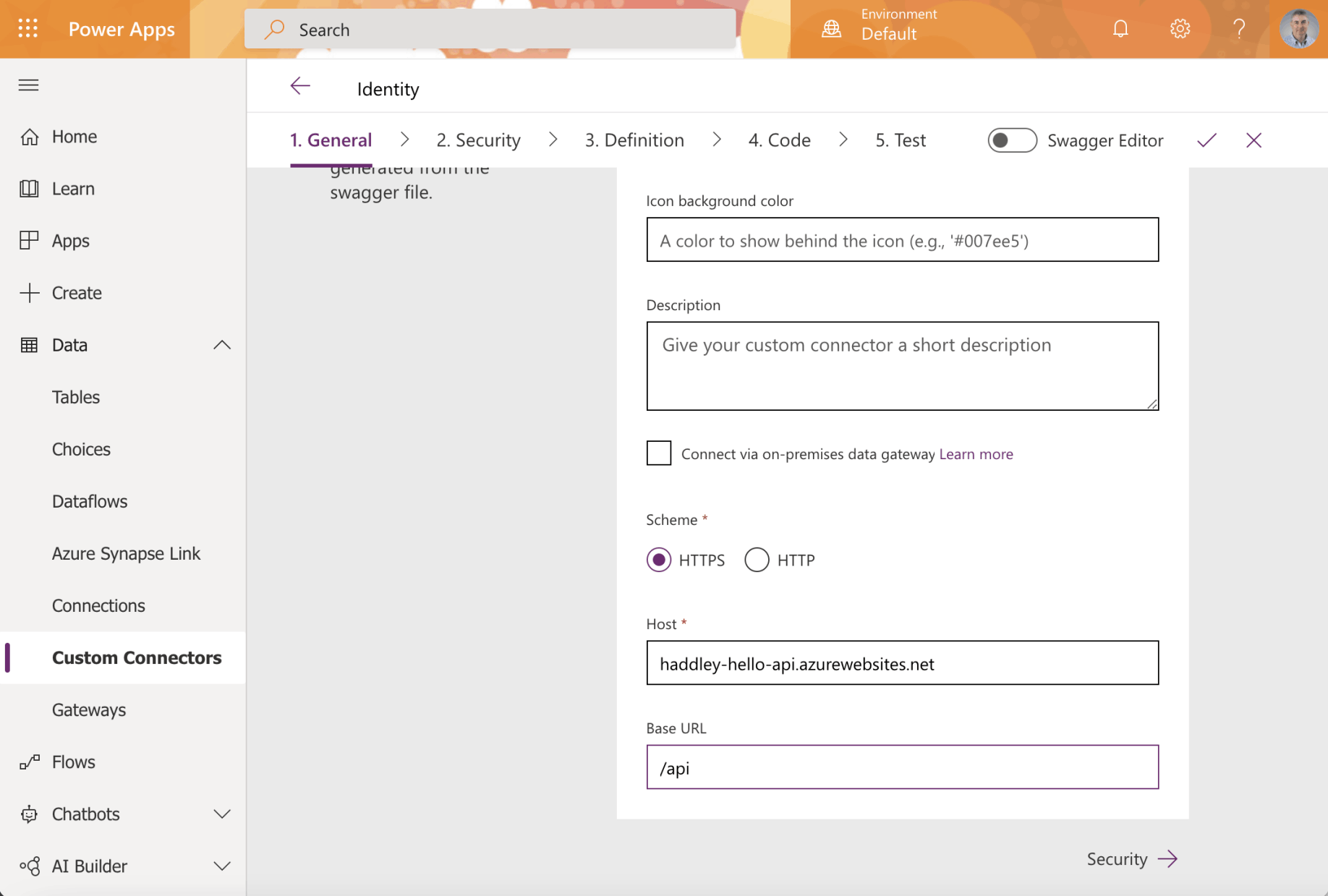Click the help question mark icon
The image size is (1328, 896).
tap(1239, 29)
